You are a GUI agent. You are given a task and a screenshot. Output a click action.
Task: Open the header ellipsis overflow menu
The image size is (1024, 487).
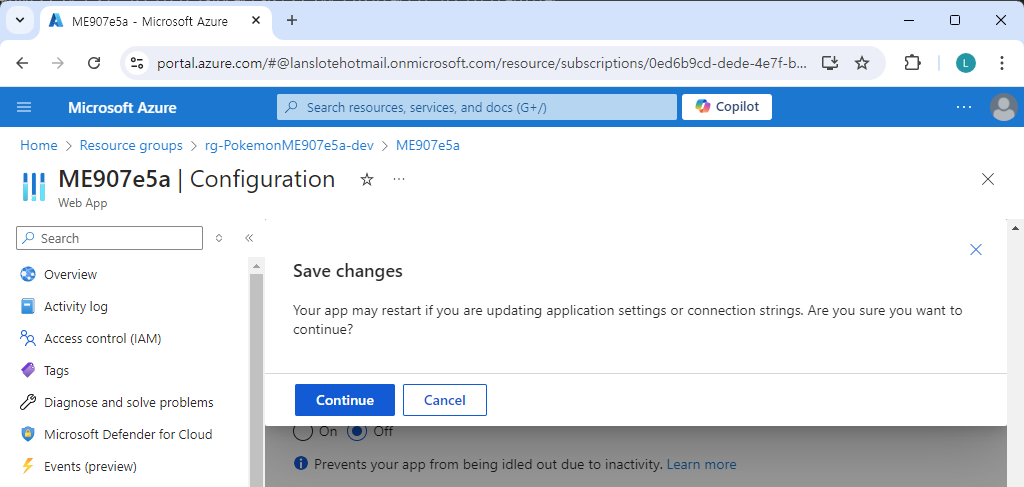click(964, 107)
